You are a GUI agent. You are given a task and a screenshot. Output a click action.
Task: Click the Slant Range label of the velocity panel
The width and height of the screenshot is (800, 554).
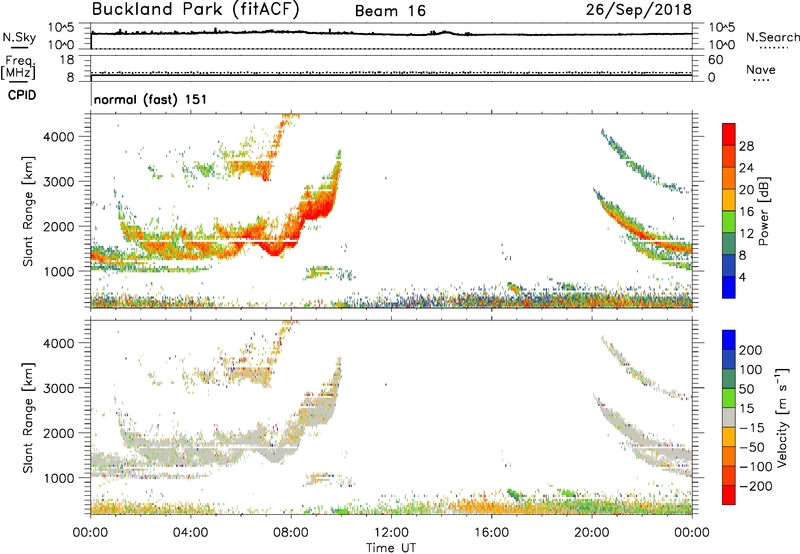click(28, 418)
